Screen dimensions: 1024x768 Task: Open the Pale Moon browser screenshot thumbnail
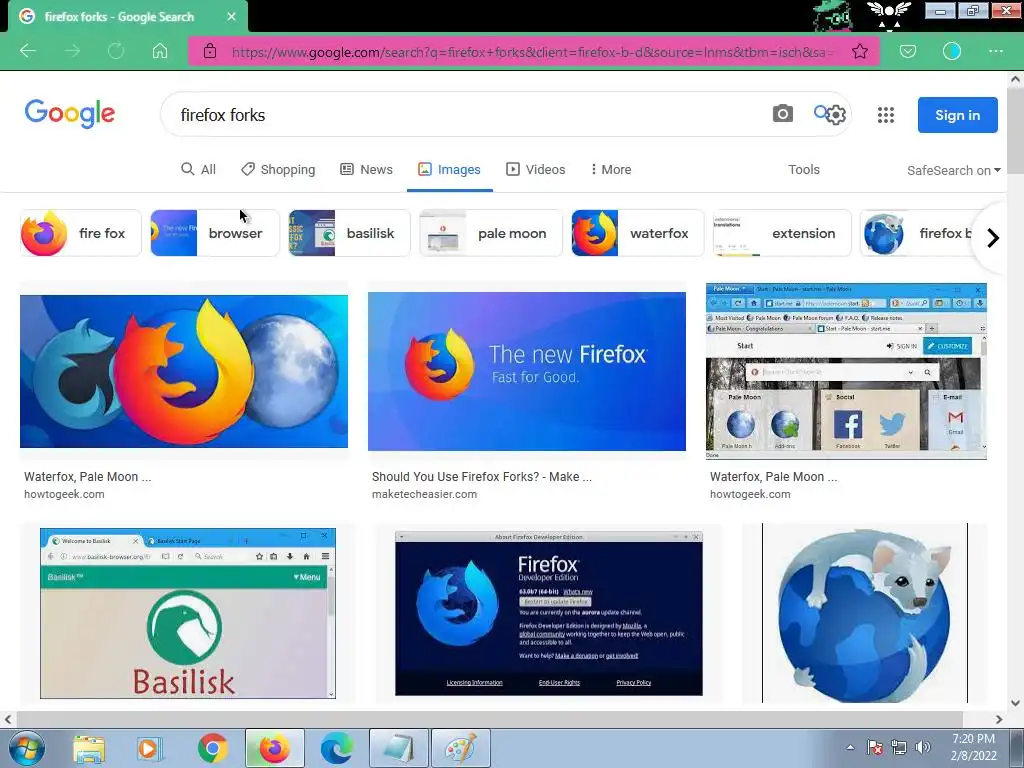click(x=846, y=371)
